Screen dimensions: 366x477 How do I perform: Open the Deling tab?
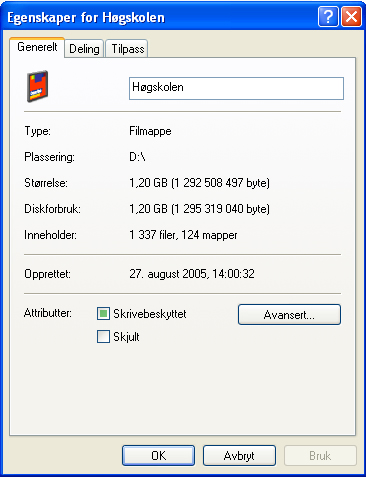pyautogui.click(x=84, y=49)
